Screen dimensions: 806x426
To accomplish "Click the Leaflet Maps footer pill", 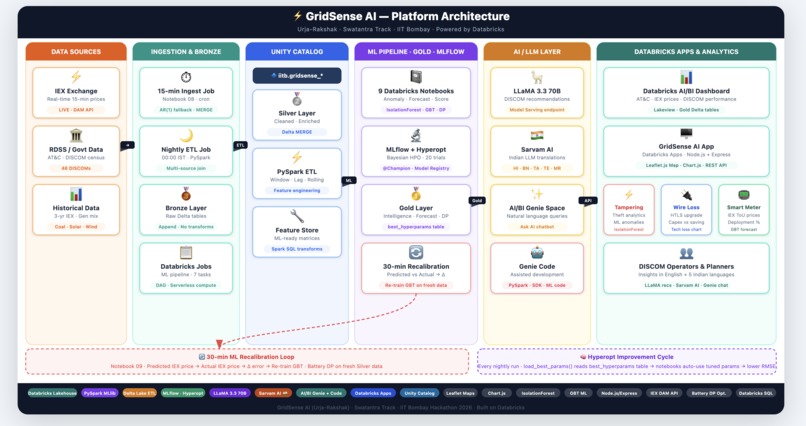I will pos(460,393).
